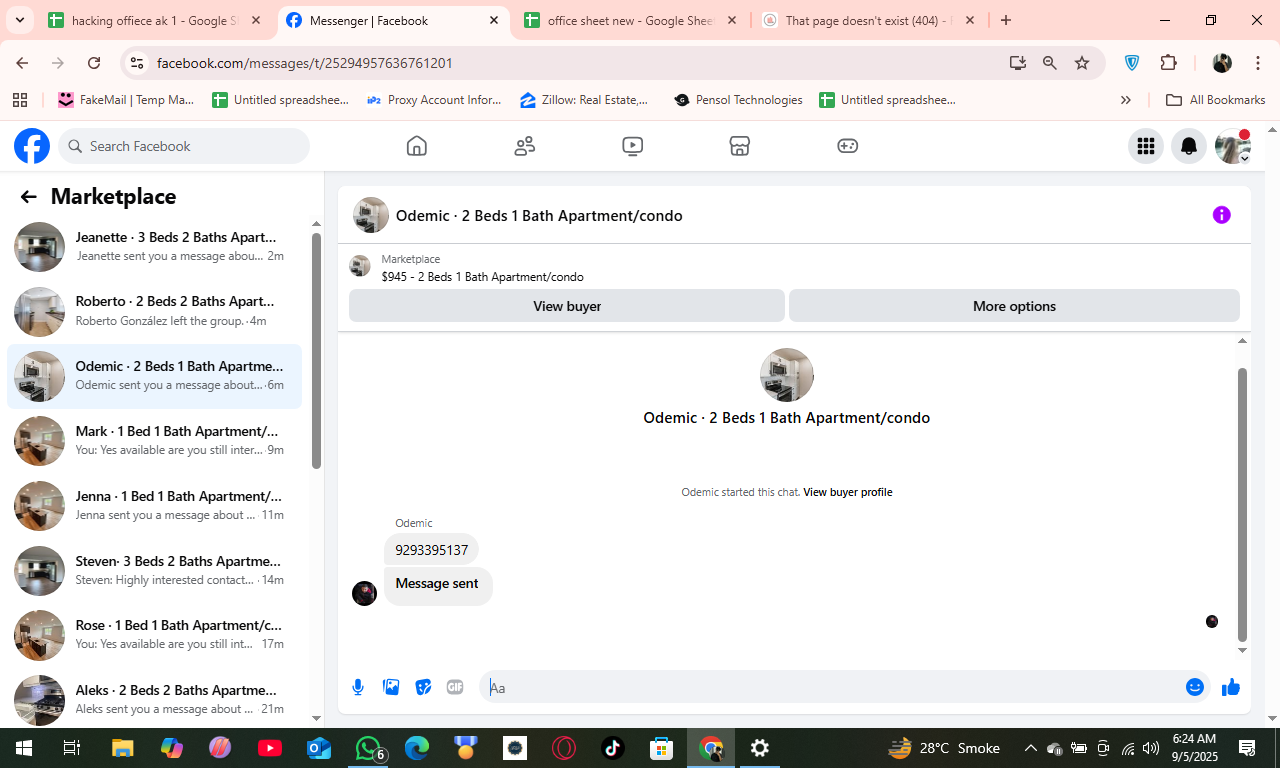Image resolution: width=1280 pixels, height=768 pixels.
Task: Go back in browser history
Action: [22, 63]
